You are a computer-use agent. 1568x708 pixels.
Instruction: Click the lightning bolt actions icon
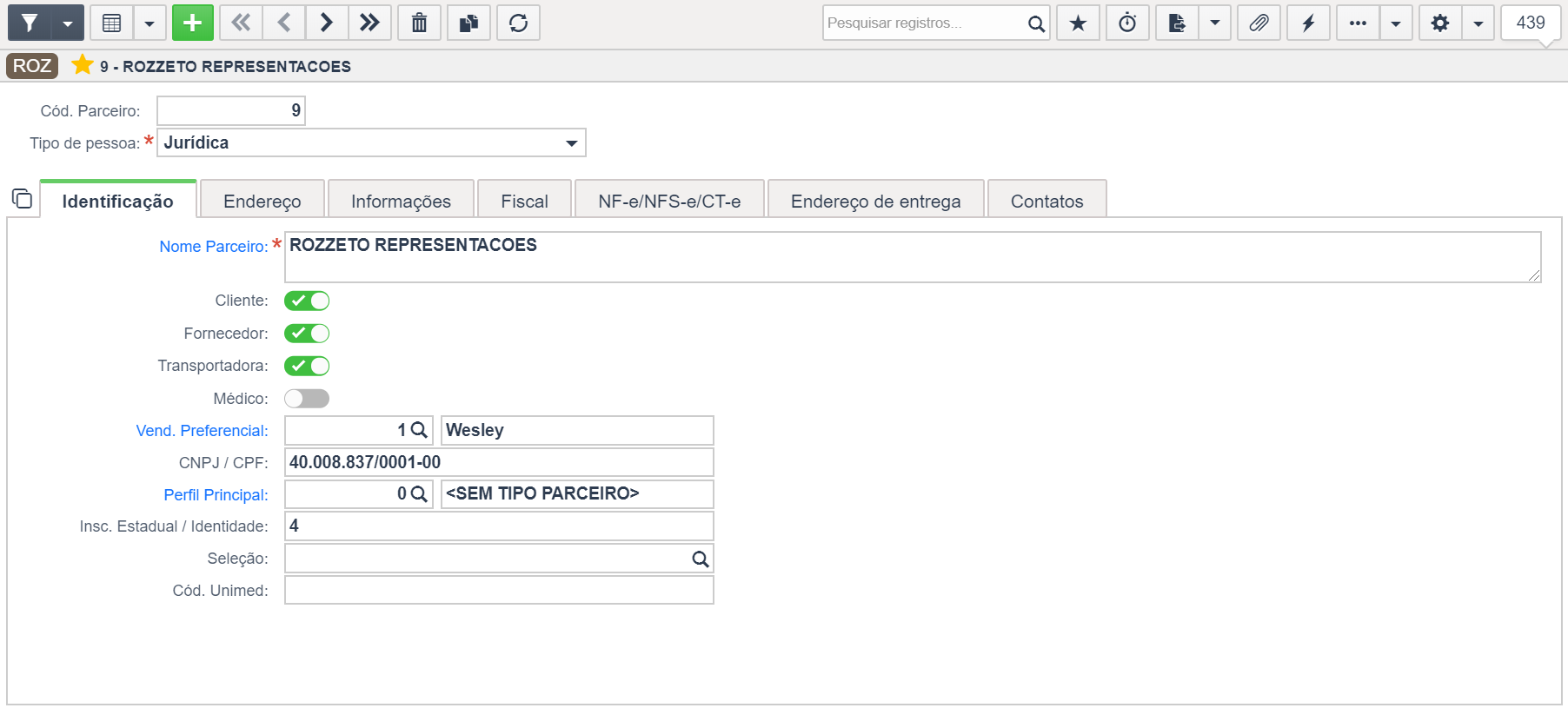[1308, 23]
